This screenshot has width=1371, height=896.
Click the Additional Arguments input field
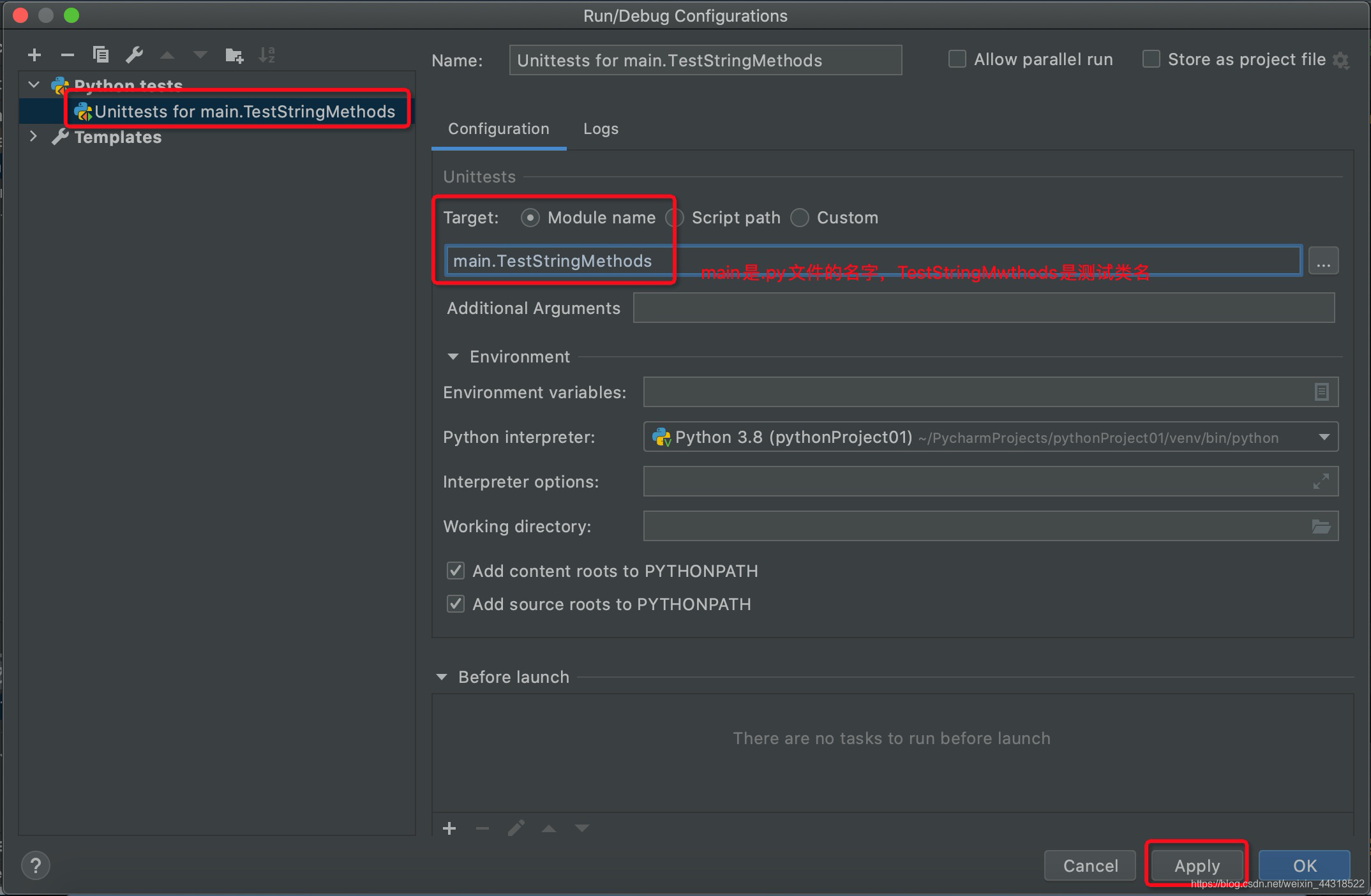(983, 308)
